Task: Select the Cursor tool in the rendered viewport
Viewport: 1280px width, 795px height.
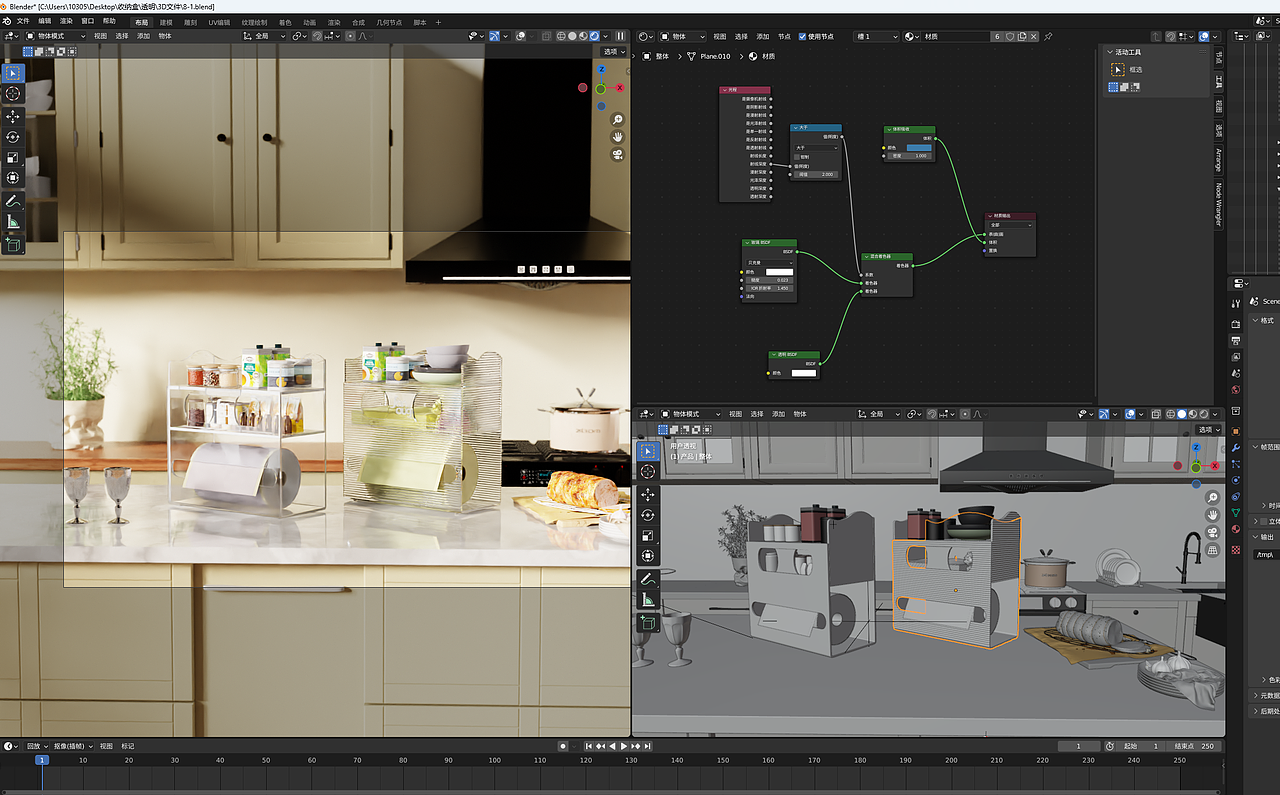Action: (13, 93)
